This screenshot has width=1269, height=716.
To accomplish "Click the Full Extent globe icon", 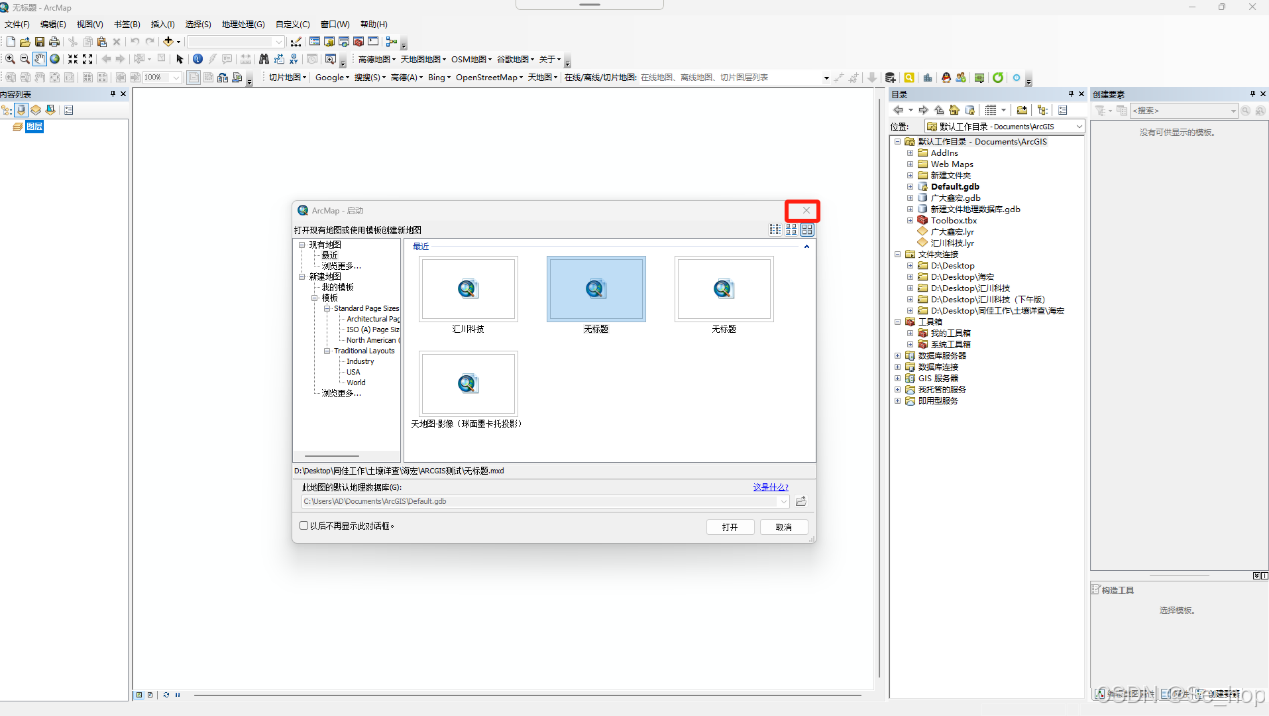I will 55,59.
